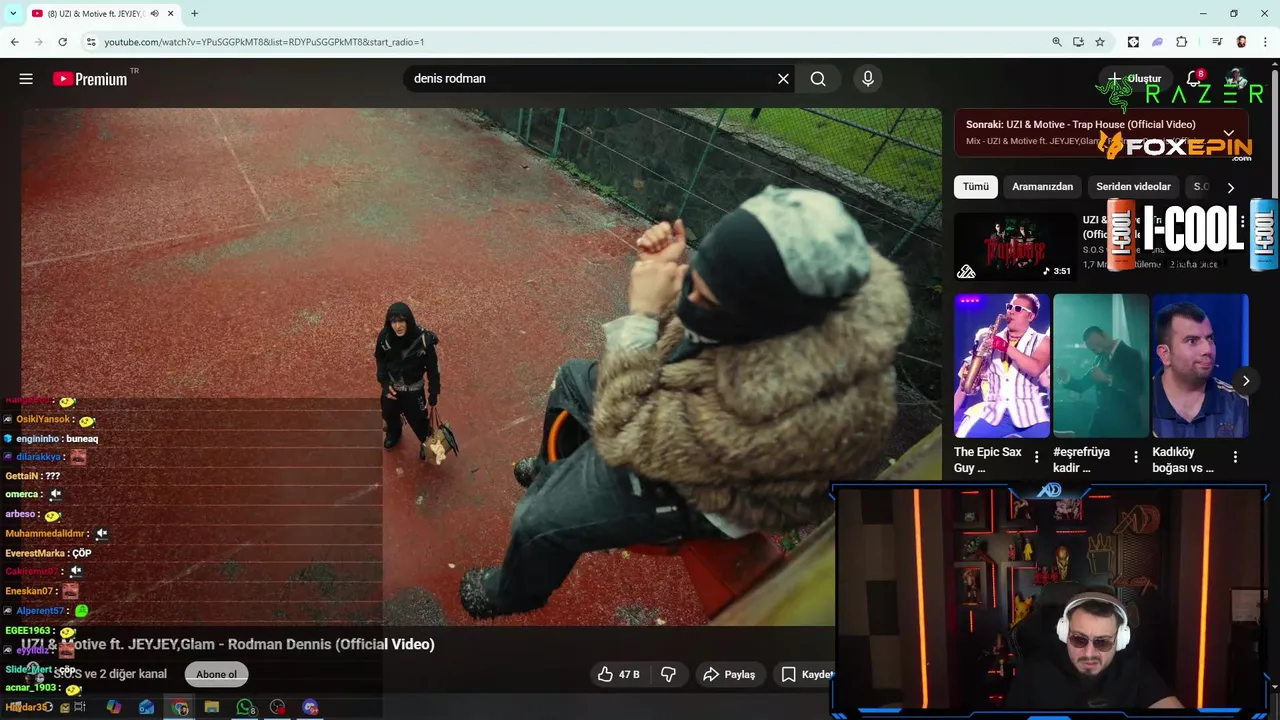Clear the search box with X icon
This screenshot has height=720, width=1280.
(783, 79)
